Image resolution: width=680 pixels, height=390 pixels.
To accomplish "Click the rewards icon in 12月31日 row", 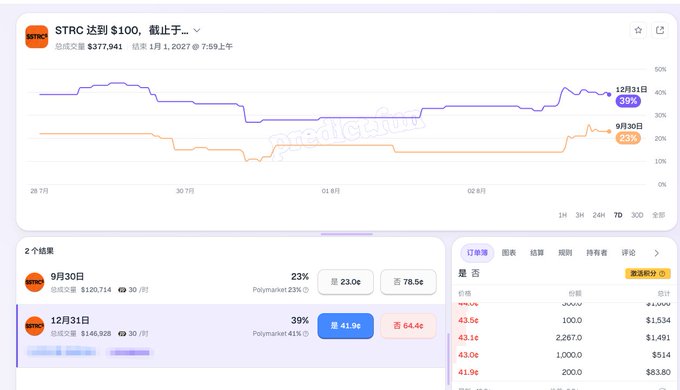I will tap(122, 334).
